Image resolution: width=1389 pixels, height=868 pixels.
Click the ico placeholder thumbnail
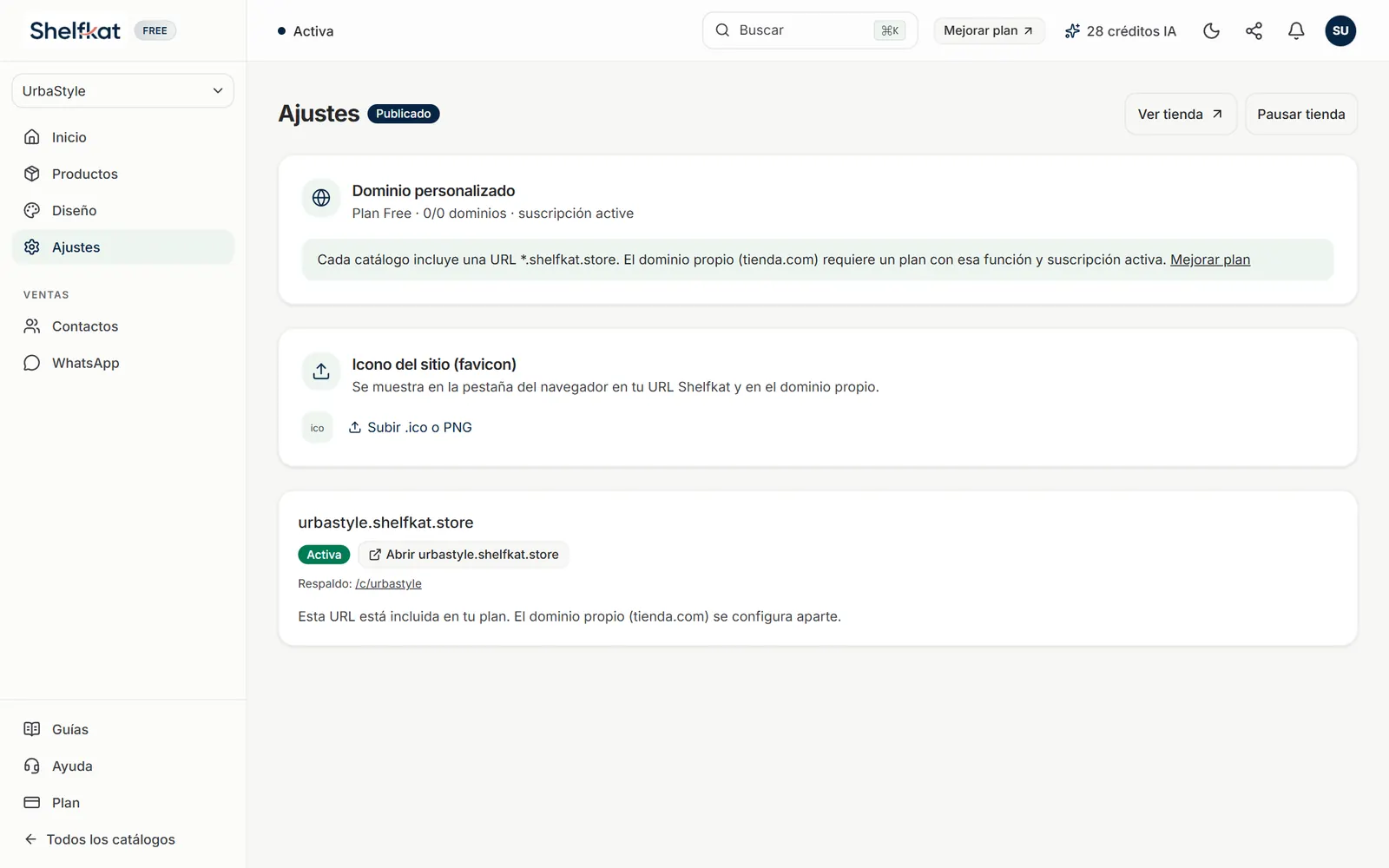[317, 428]
